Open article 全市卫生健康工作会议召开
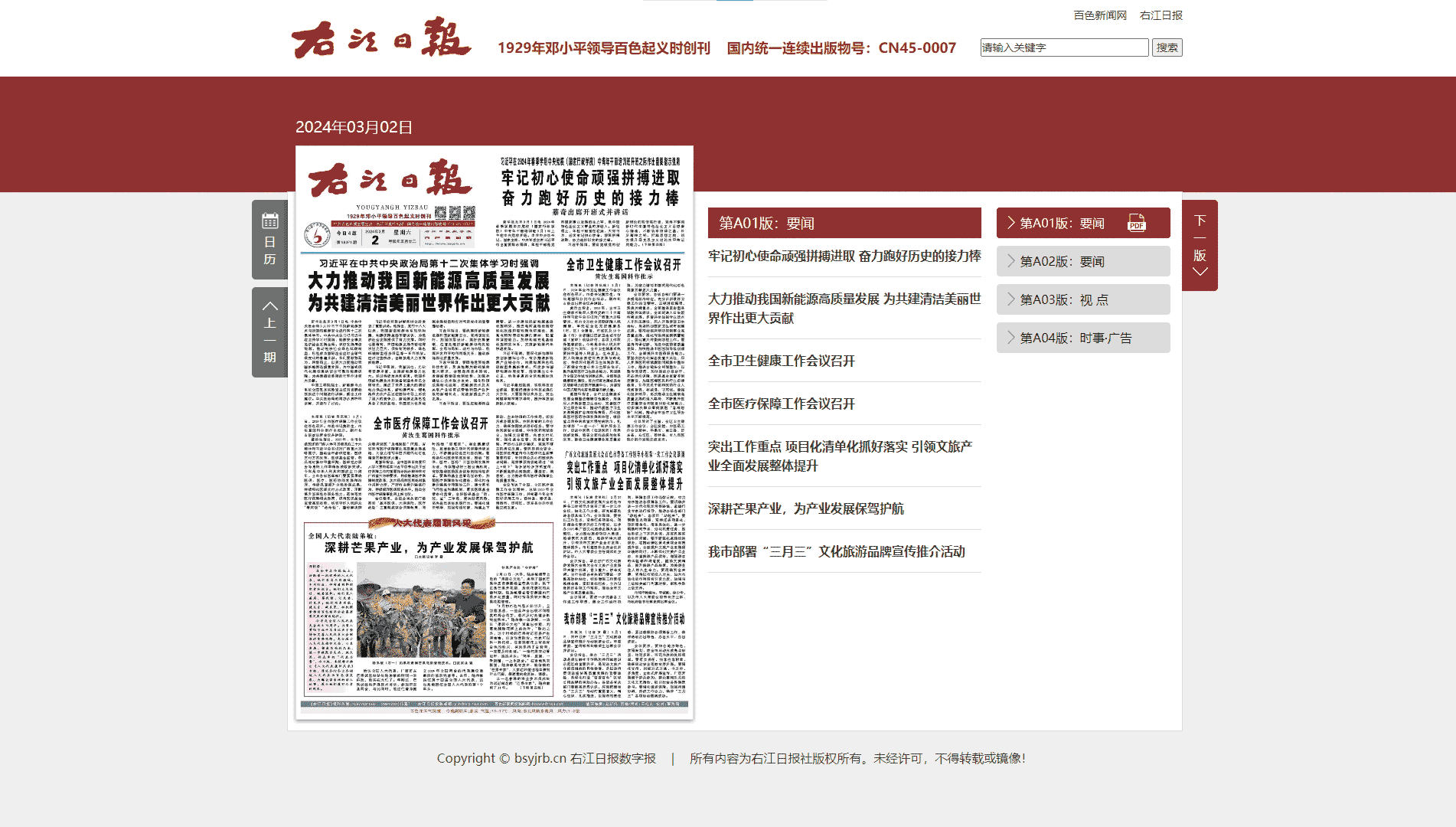 782,361
